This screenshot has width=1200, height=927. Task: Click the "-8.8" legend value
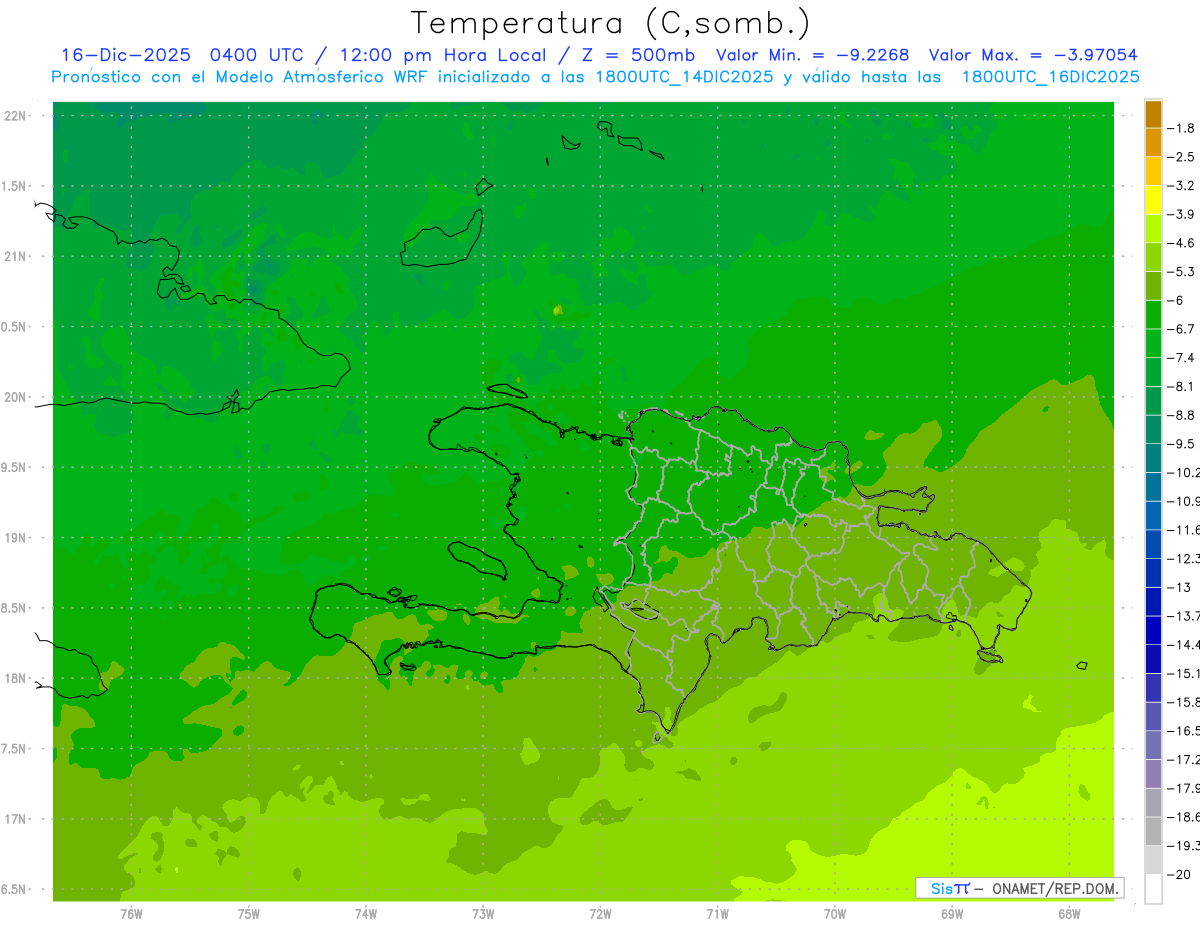click(1180, 415)
